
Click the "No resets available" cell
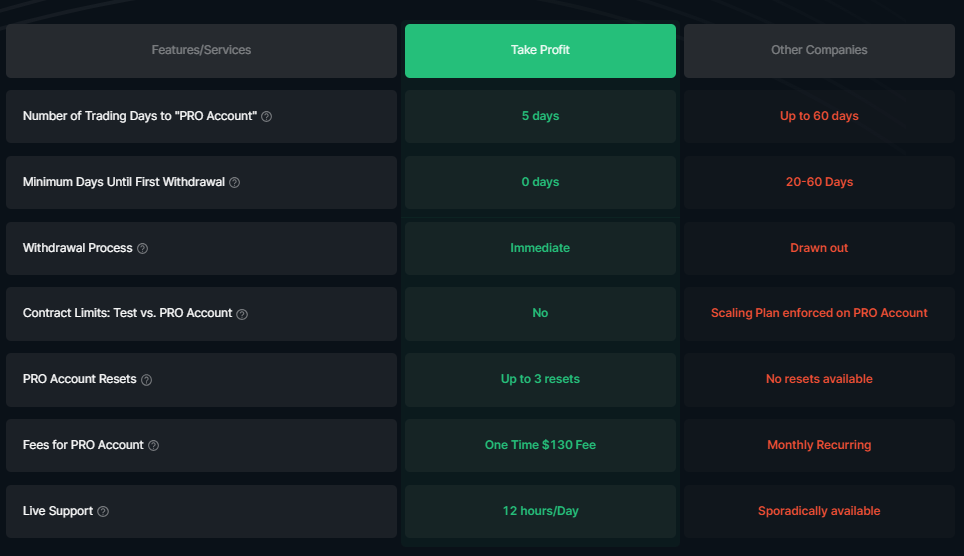pyautogui.click(x=819, y=379)
